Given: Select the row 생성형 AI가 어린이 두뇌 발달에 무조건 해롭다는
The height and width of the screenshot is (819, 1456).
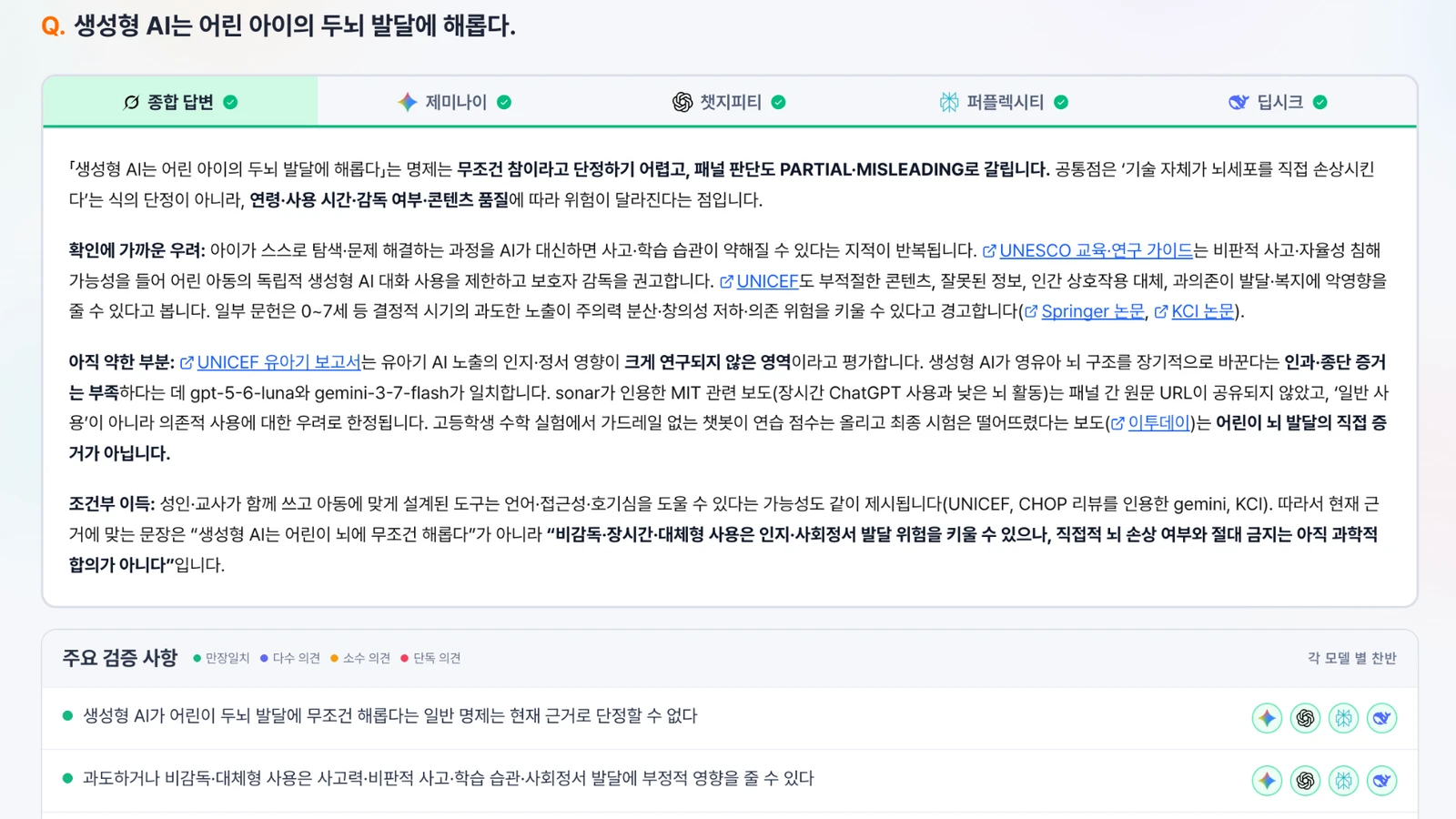Looking at the screenshot, I should (x=730, y=717).
